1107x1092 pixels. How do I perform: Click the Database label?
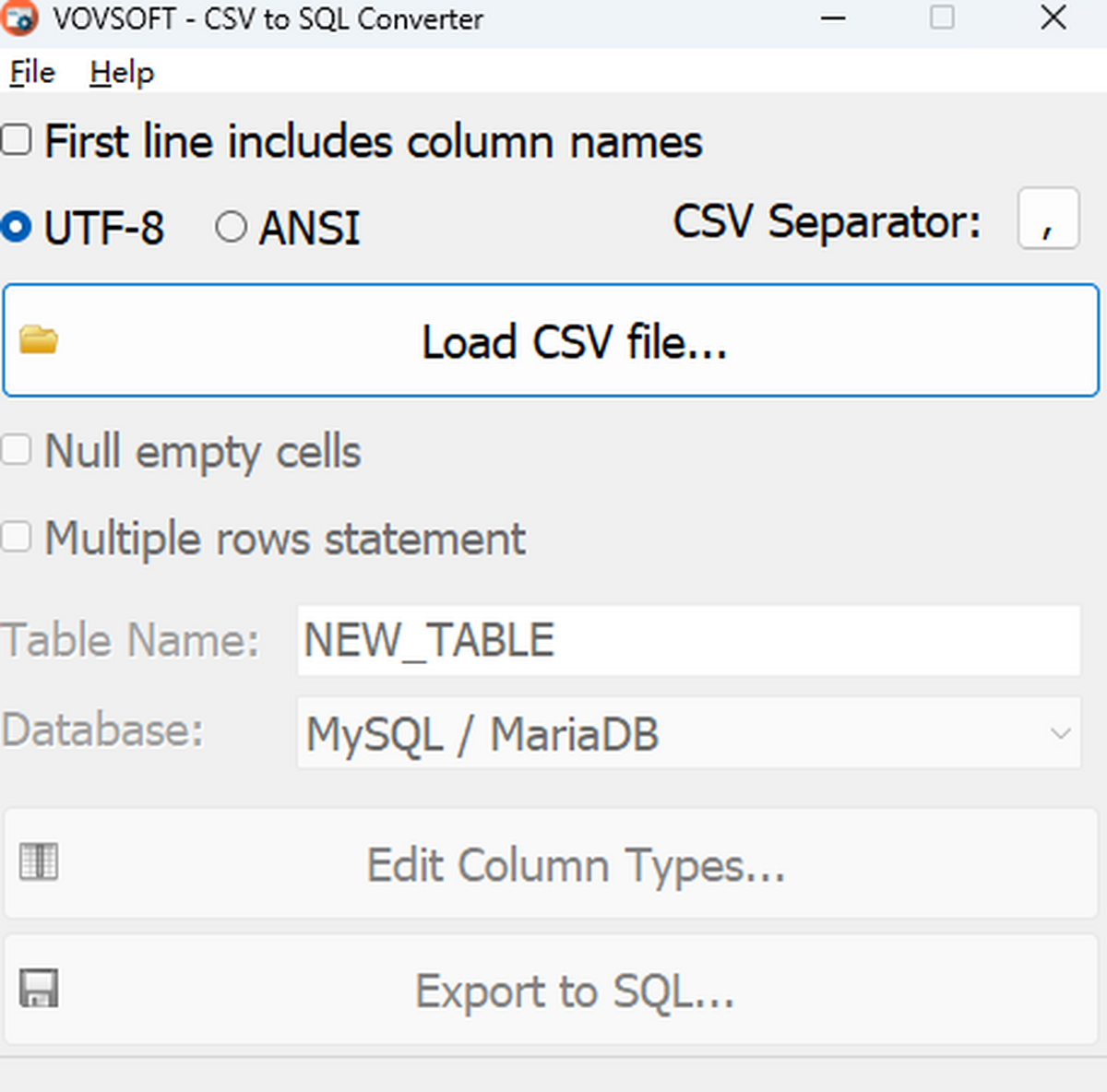click(x=102, y=730)
